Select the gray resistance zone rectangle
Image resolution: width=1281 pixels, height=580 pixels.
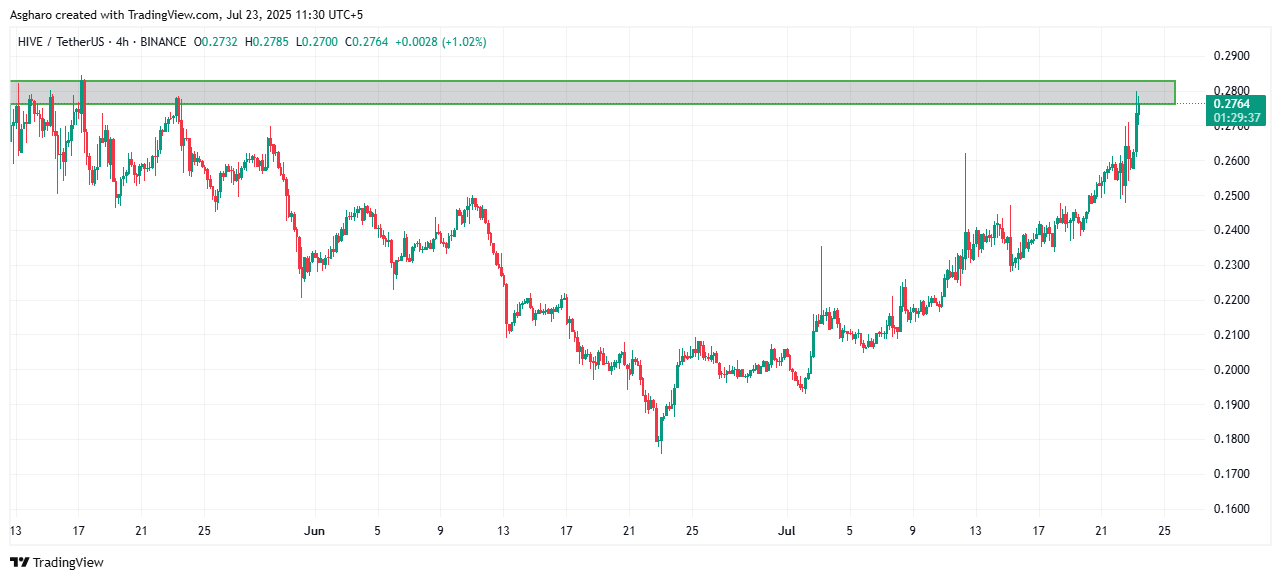592,92
